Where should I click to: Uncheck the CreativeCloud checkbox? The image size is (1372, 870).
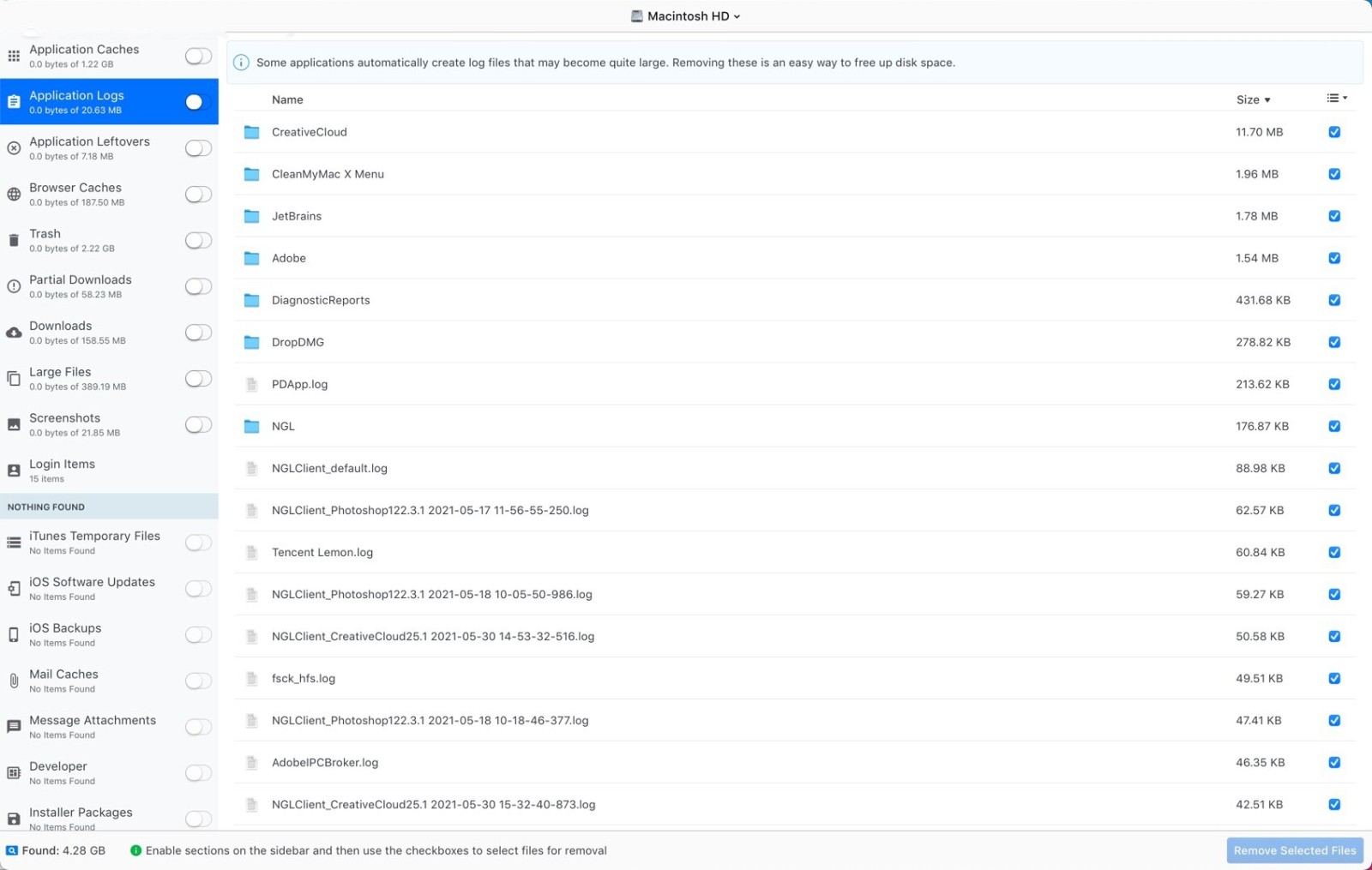click(x=1334, y=132)
